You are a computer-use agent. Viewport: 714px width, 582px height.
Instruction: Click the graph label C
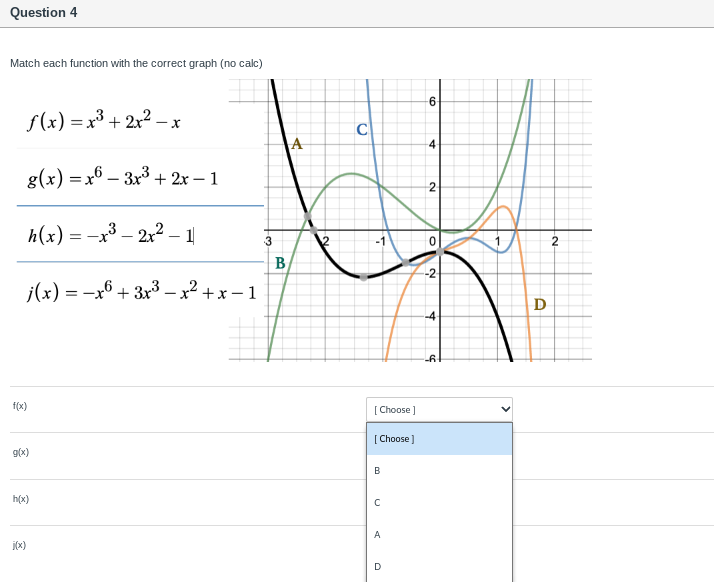362,130
